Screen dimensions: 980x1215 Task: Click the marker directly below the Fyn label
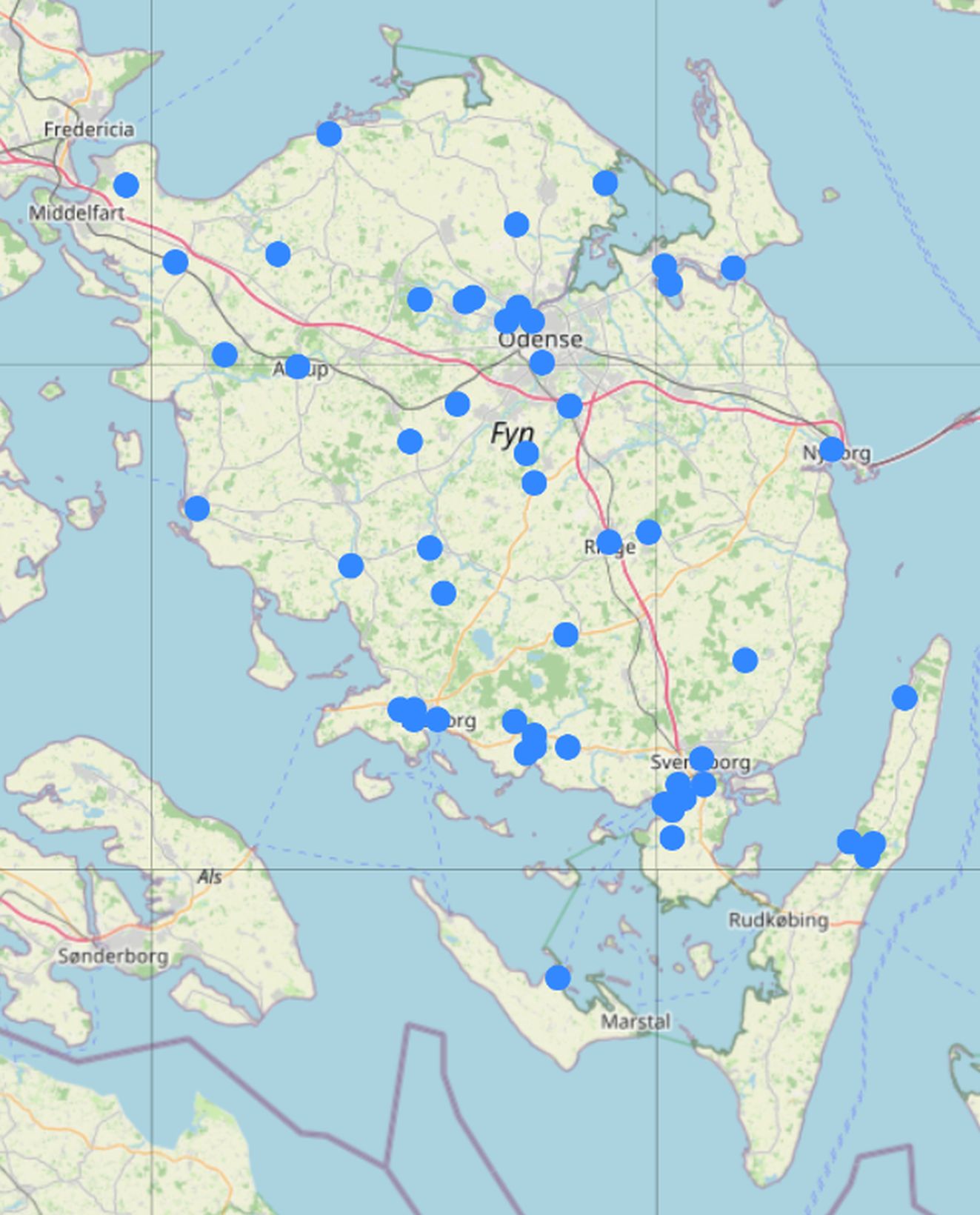point(526,453)
